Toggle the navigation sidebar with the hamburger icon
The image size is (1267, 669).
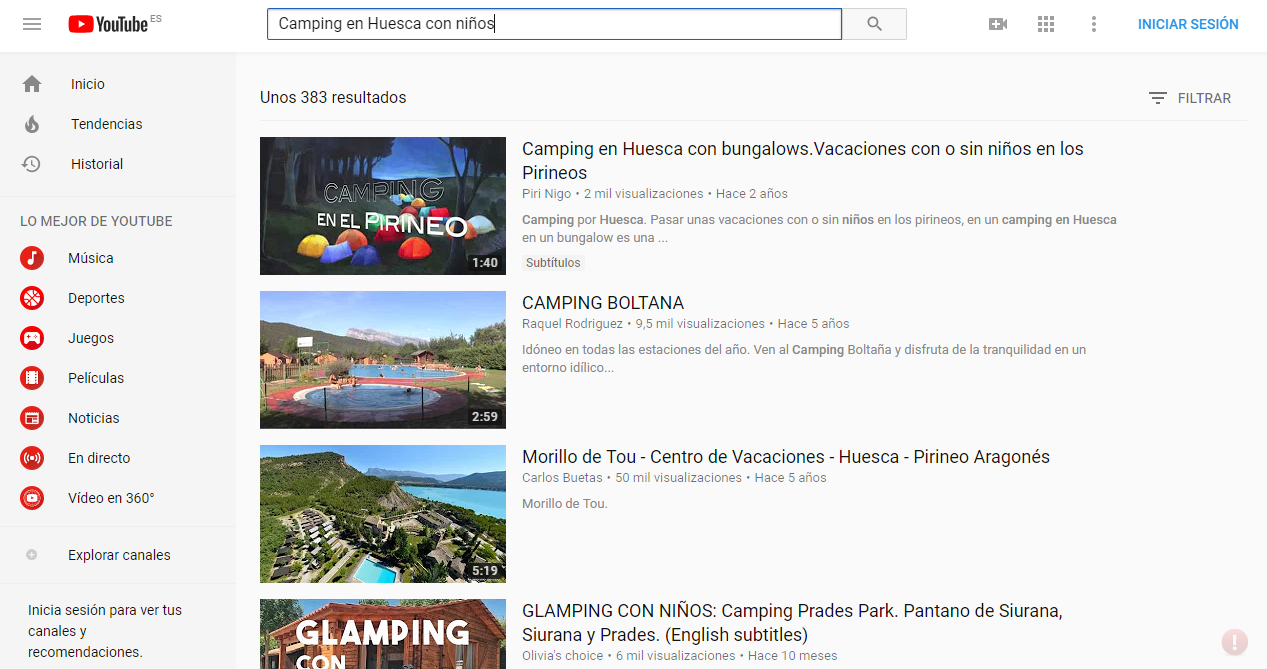point(31,23)
